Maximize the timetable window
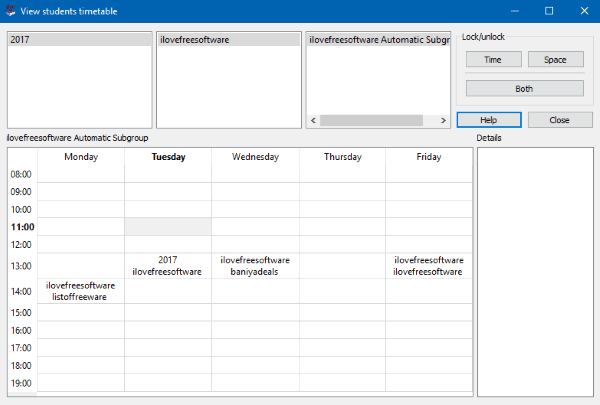600x405 pixels. [x=549, y=11]
